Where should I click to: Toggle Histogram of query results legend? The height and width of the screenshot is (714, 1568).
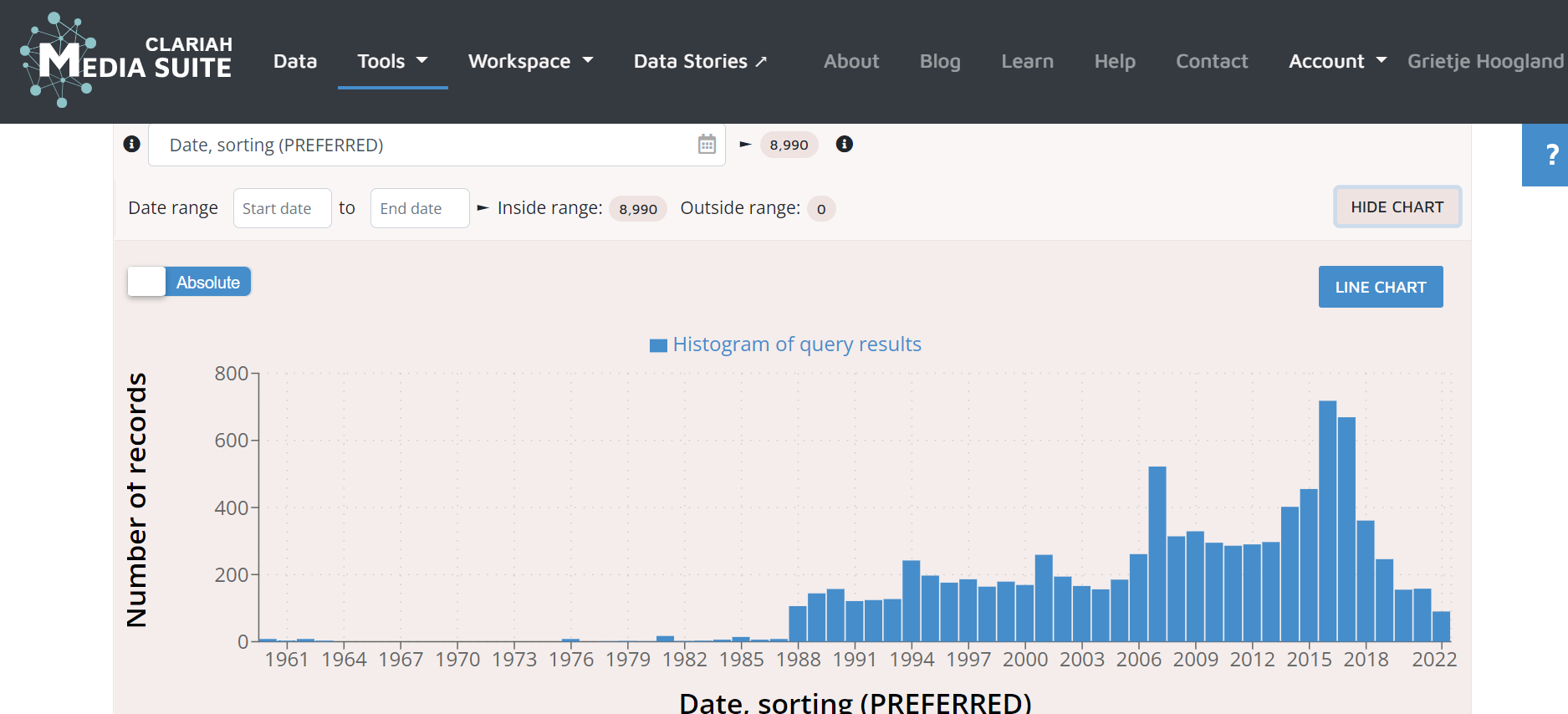[785, 344]
